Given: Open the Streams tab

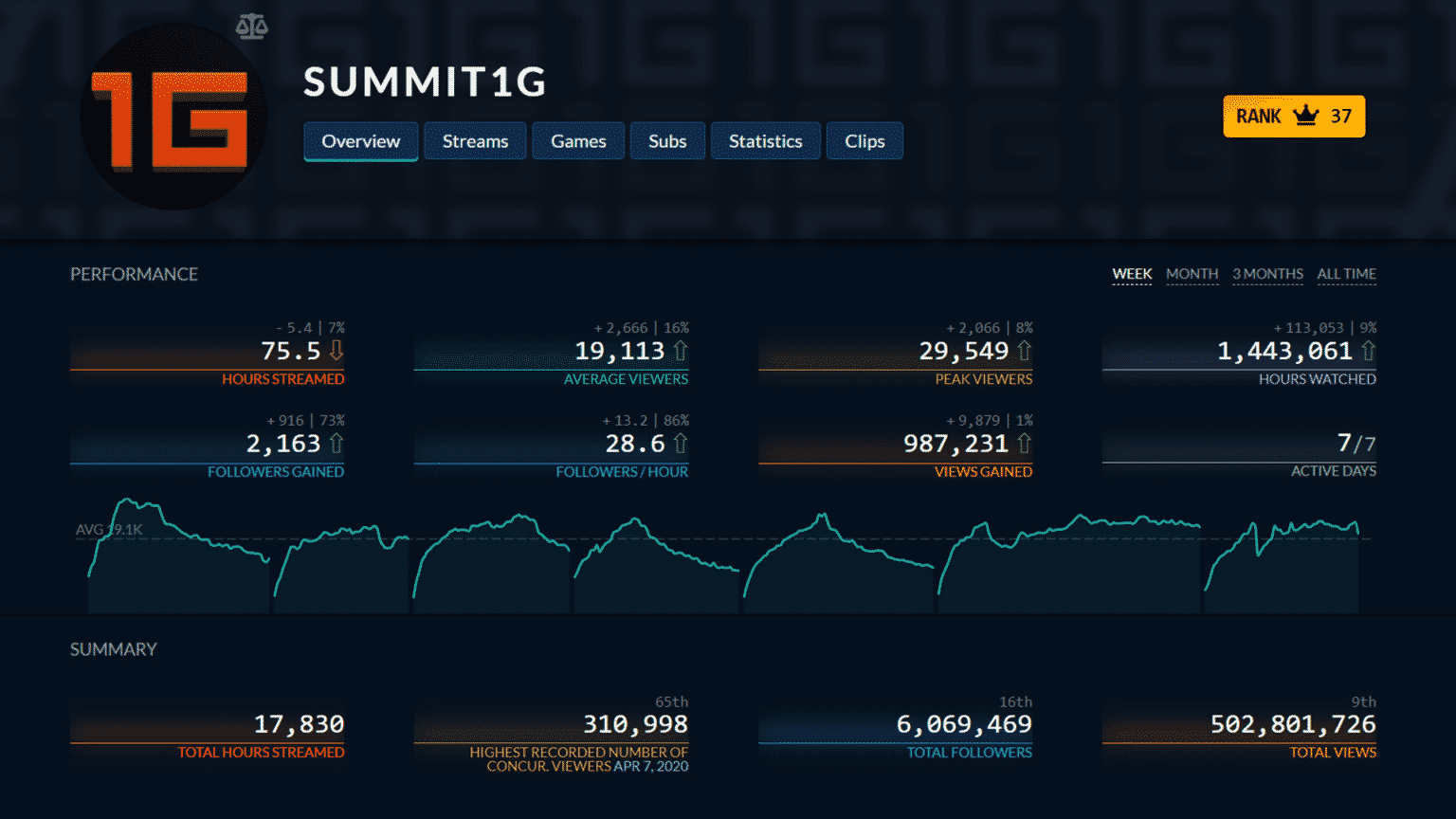Looking at the screenshot, I should click(475, 140).
